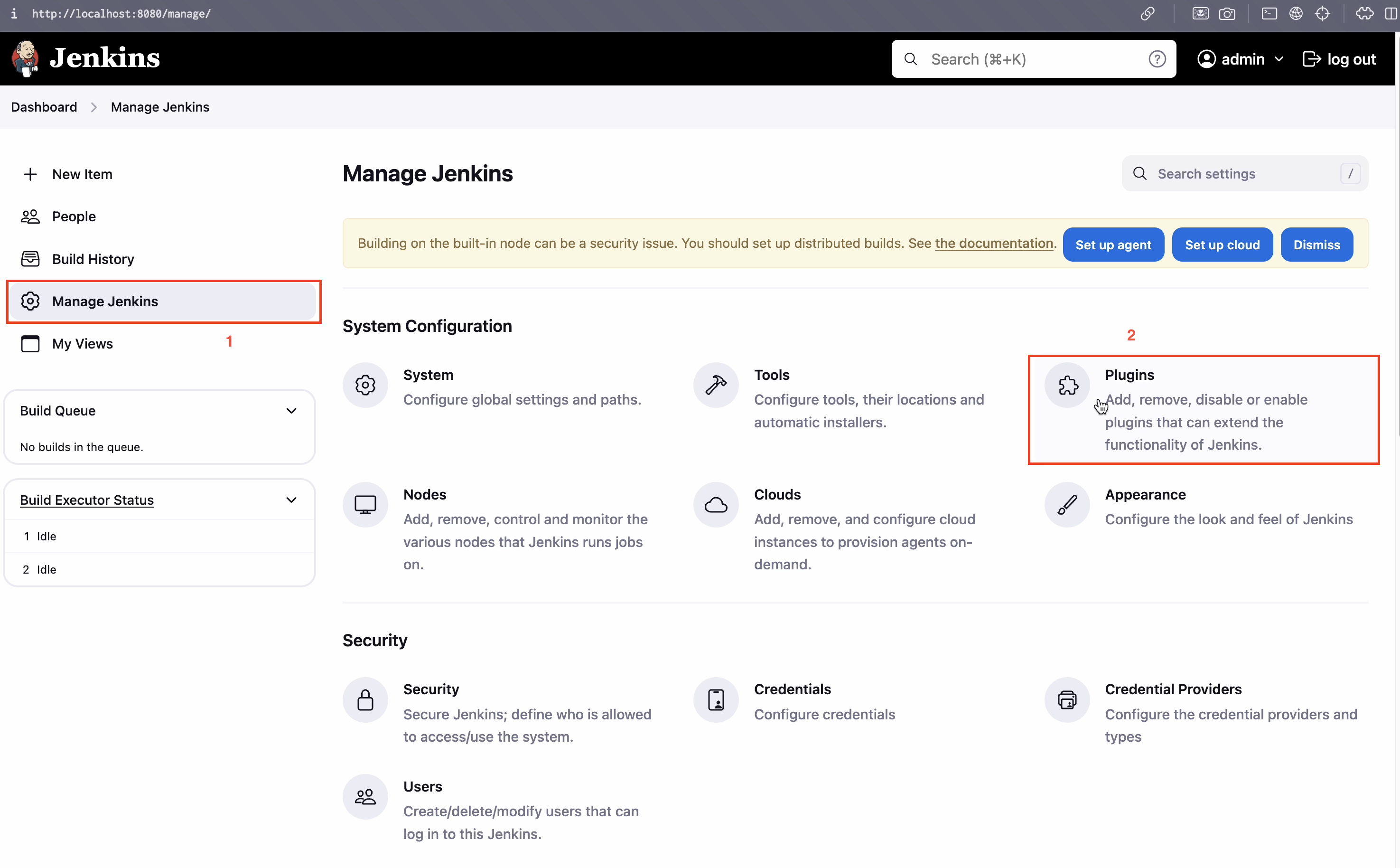The height and width of the screenshot is (868, 1400).
Task: Open the documentation link
Action: [x=994, y=244]
